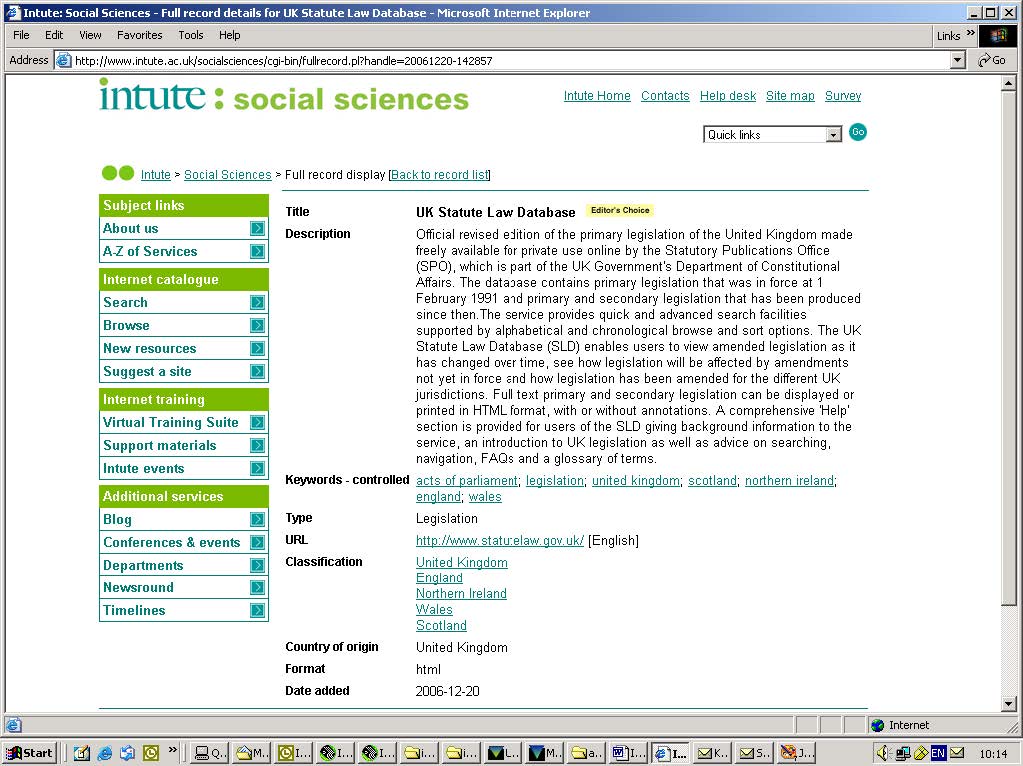Switch to the Word document taskbar button
This screenshot has height=766, width=1023.
(x=628, y=753)
